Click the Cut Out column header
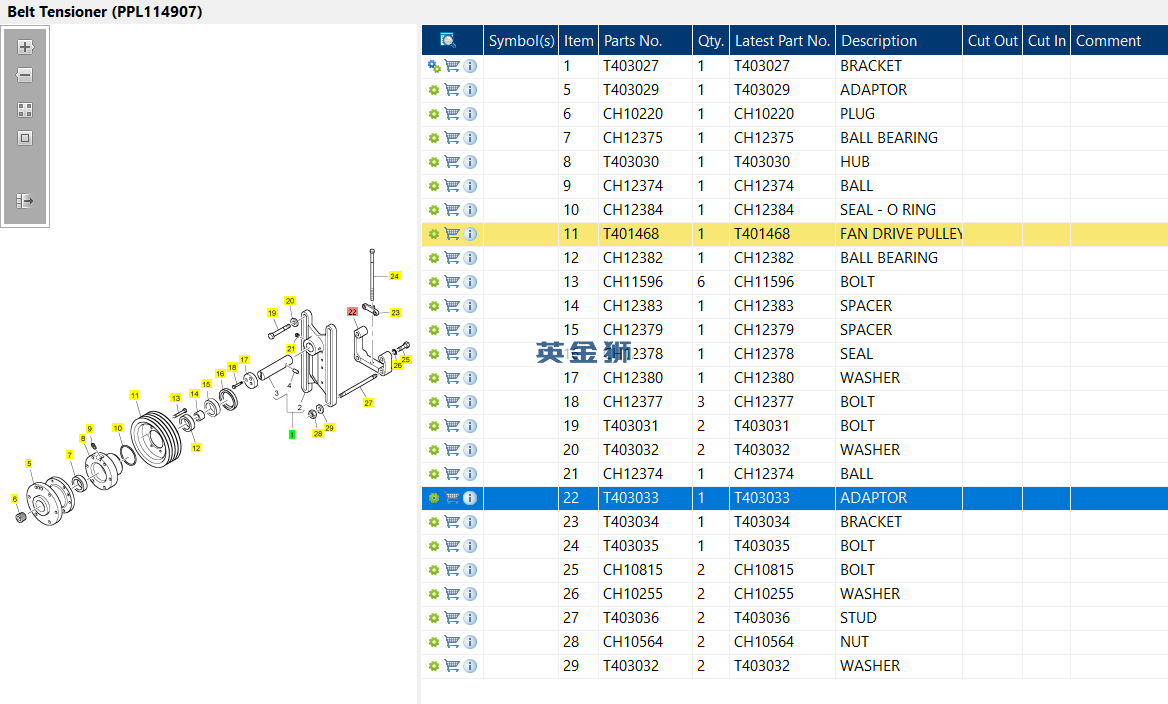Screen dimensions: 1168x704 coord(992,40)
